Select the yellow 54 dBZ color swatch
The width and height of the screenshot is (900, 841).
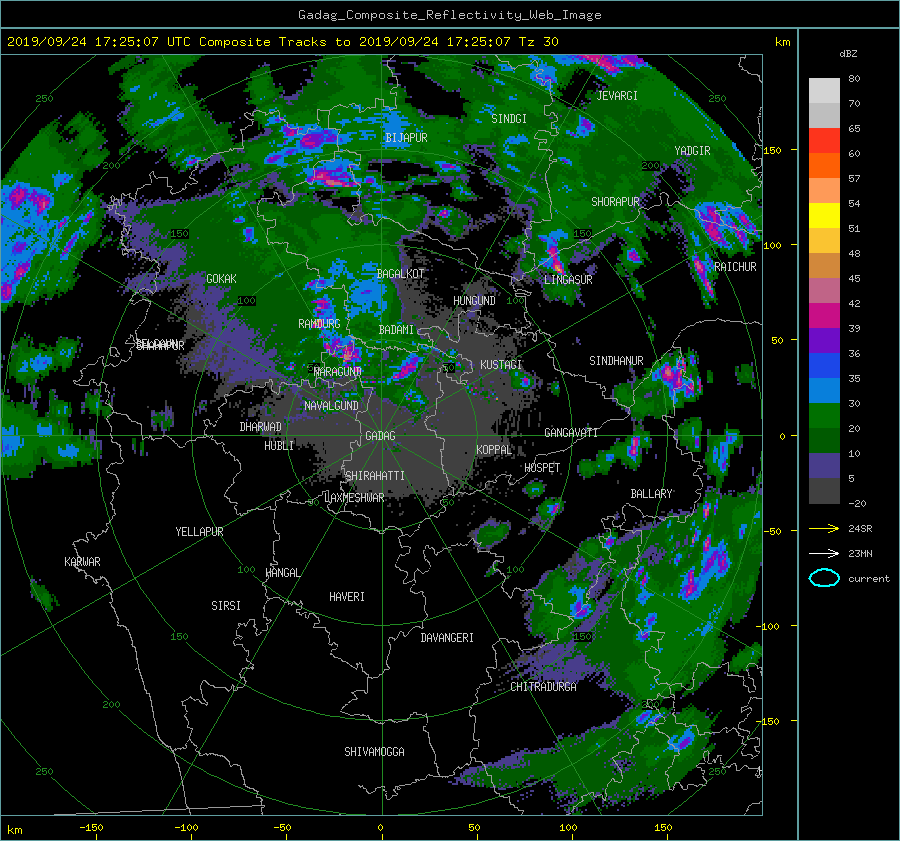(824, 215)
